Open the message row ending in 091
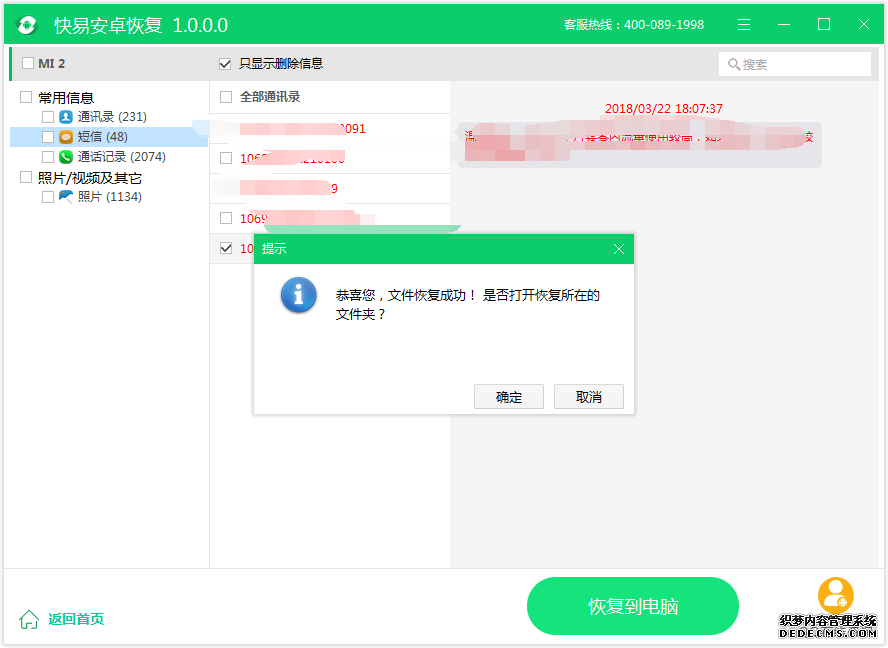This screenshot has height=648, width=888. coord(330,129)
